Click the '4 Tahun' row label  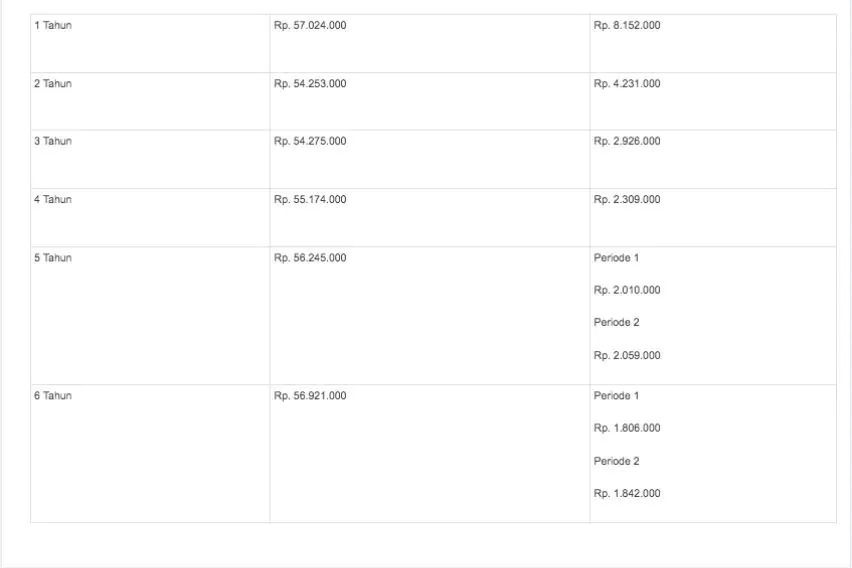click(53, 200)
